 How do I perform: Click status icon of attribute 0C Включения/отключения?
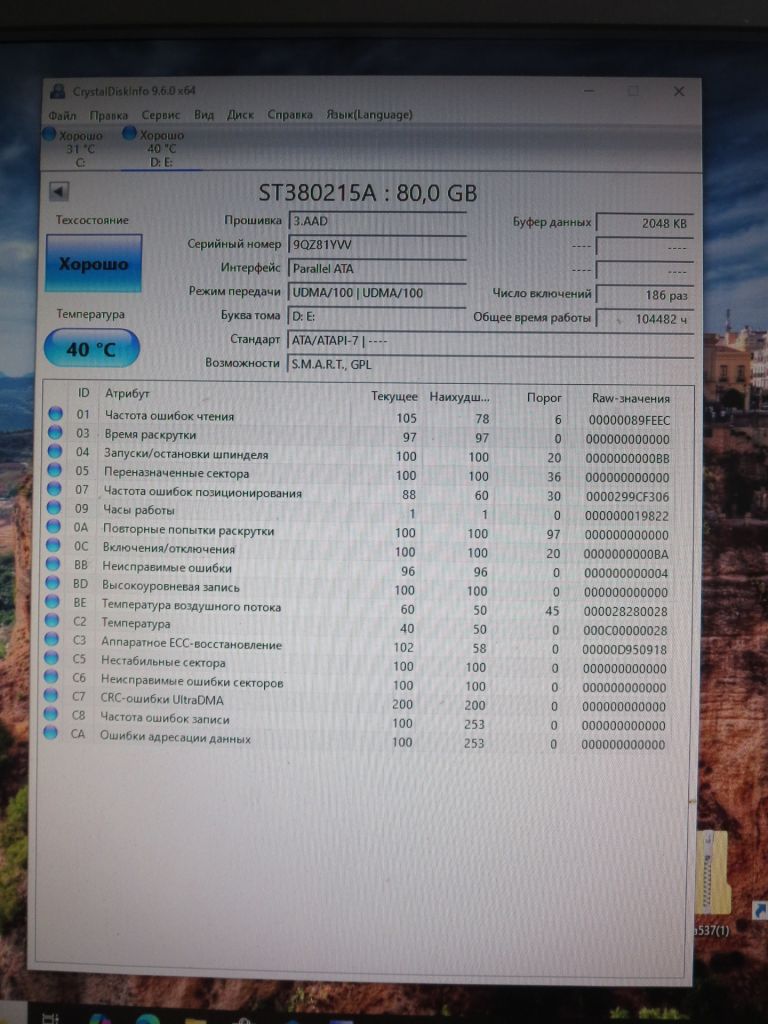(53, 545)
